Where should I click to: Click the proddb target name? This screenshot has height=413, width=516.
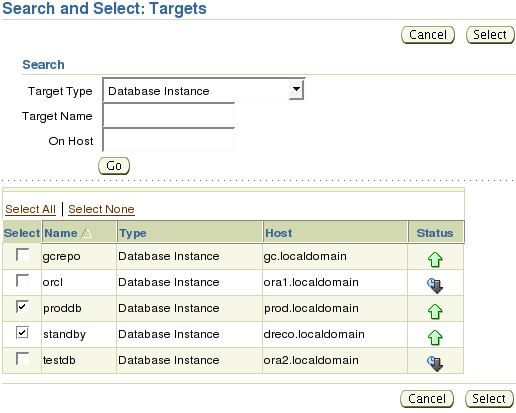tap(62, 309)
